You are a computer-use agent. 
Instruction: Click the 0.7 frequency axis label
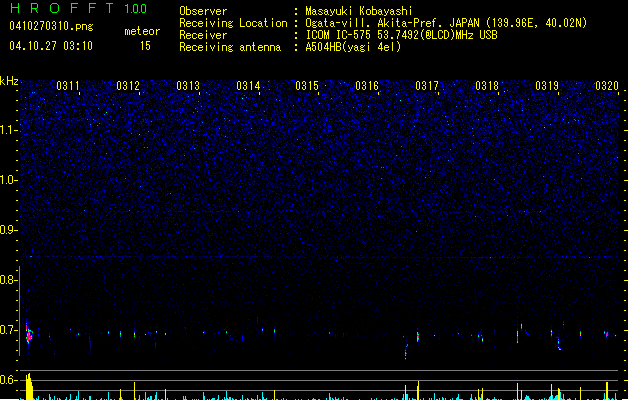point(8,330)
